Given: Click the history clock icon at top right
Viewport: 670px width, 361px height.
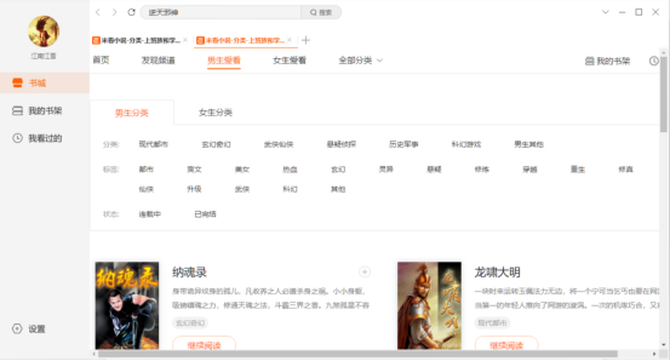Looking at the screenshot, I should (654, 61).
